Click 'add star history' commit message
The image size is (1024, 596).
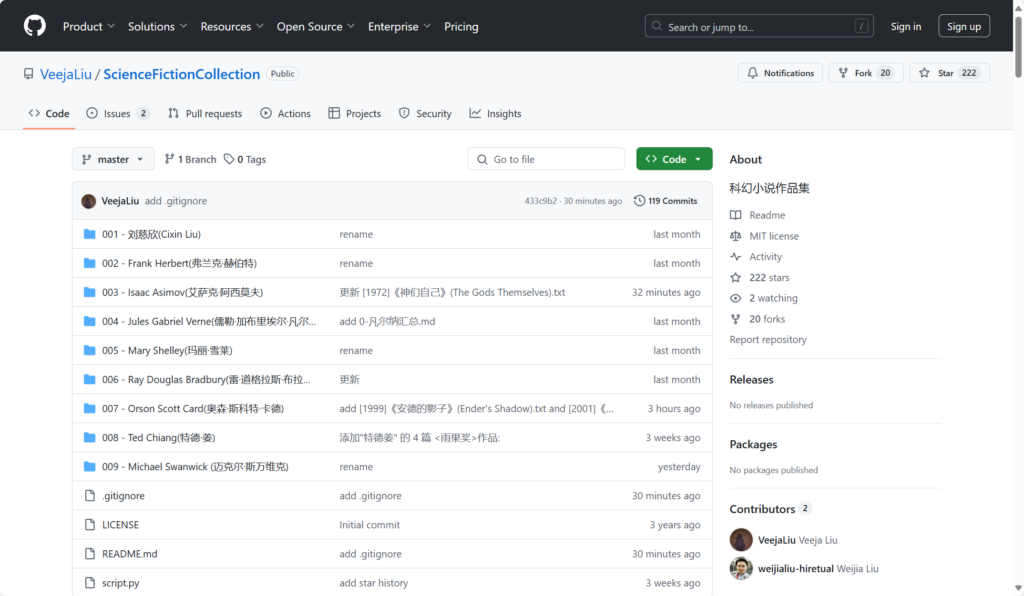coord(374,582)
